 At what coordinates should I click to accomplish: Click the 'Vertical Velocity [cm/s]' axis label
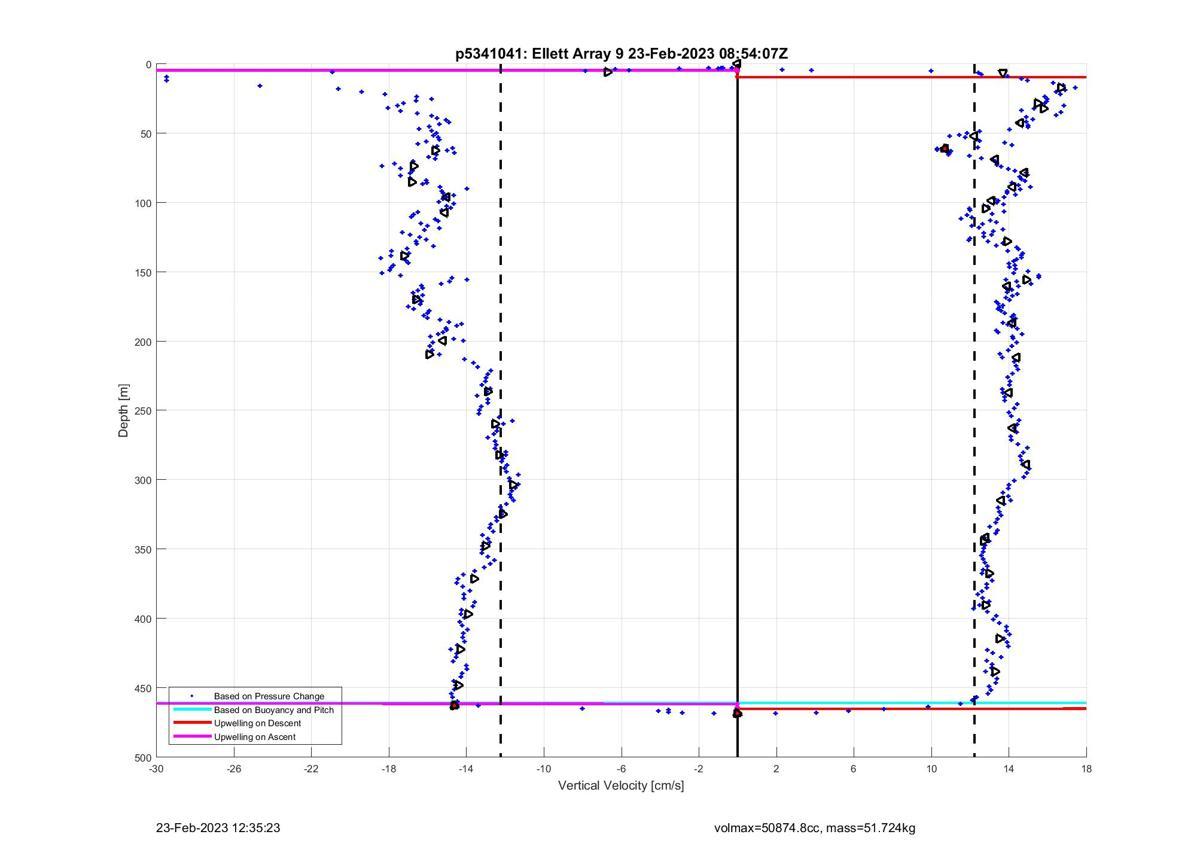click(621, 786)
